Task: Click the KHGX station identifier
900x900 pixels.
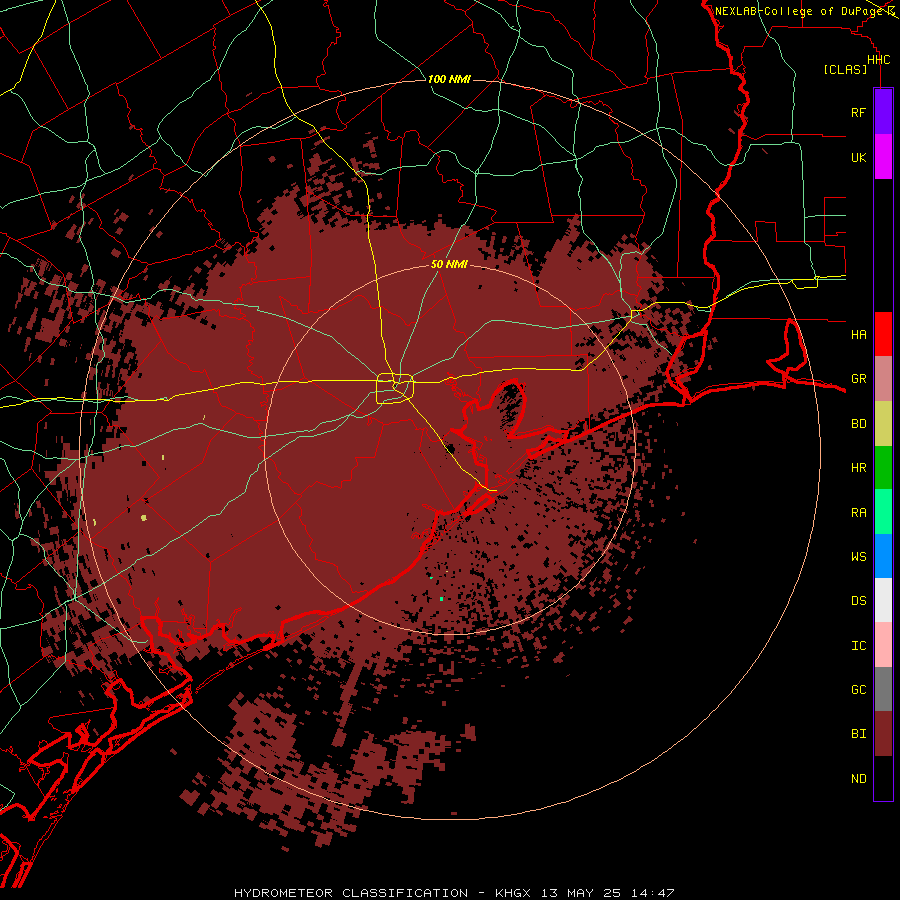Action: click(515, 893)
